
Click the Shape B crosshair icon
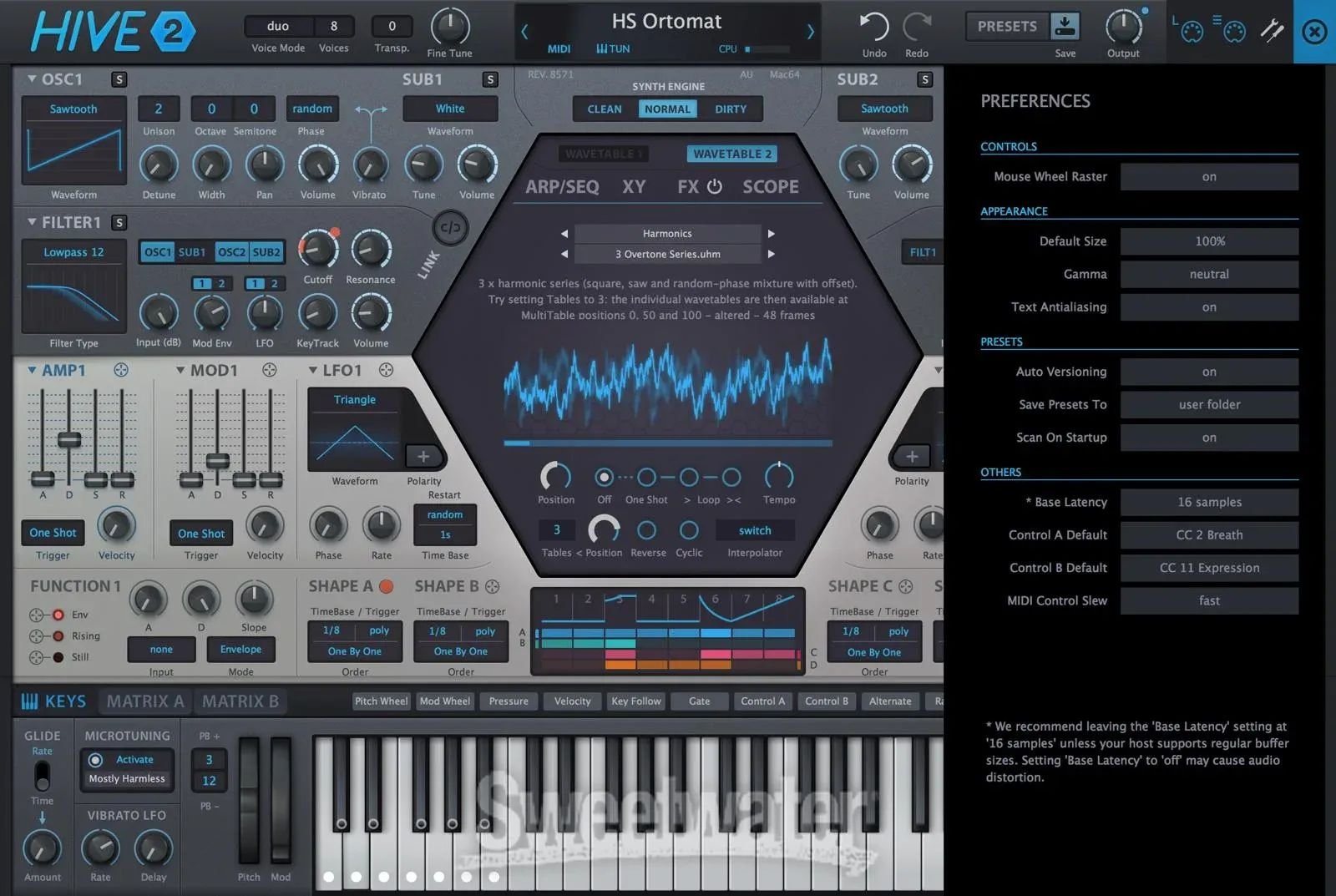click(x=493, y=586)
